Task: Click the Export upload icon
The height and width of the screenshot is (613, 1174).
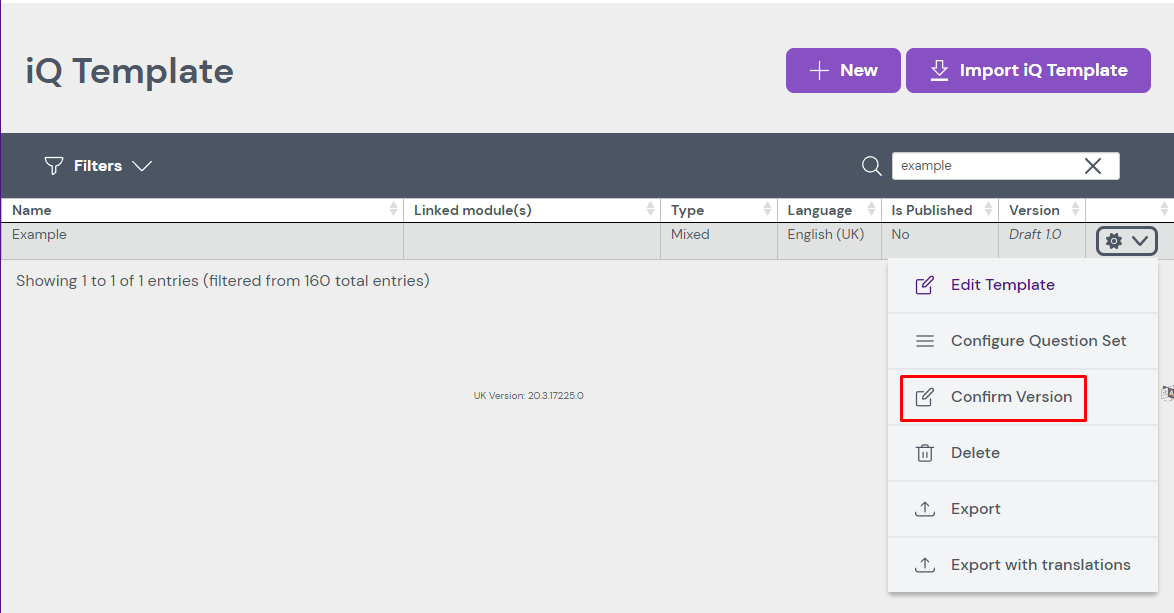Action: (924, 508)
